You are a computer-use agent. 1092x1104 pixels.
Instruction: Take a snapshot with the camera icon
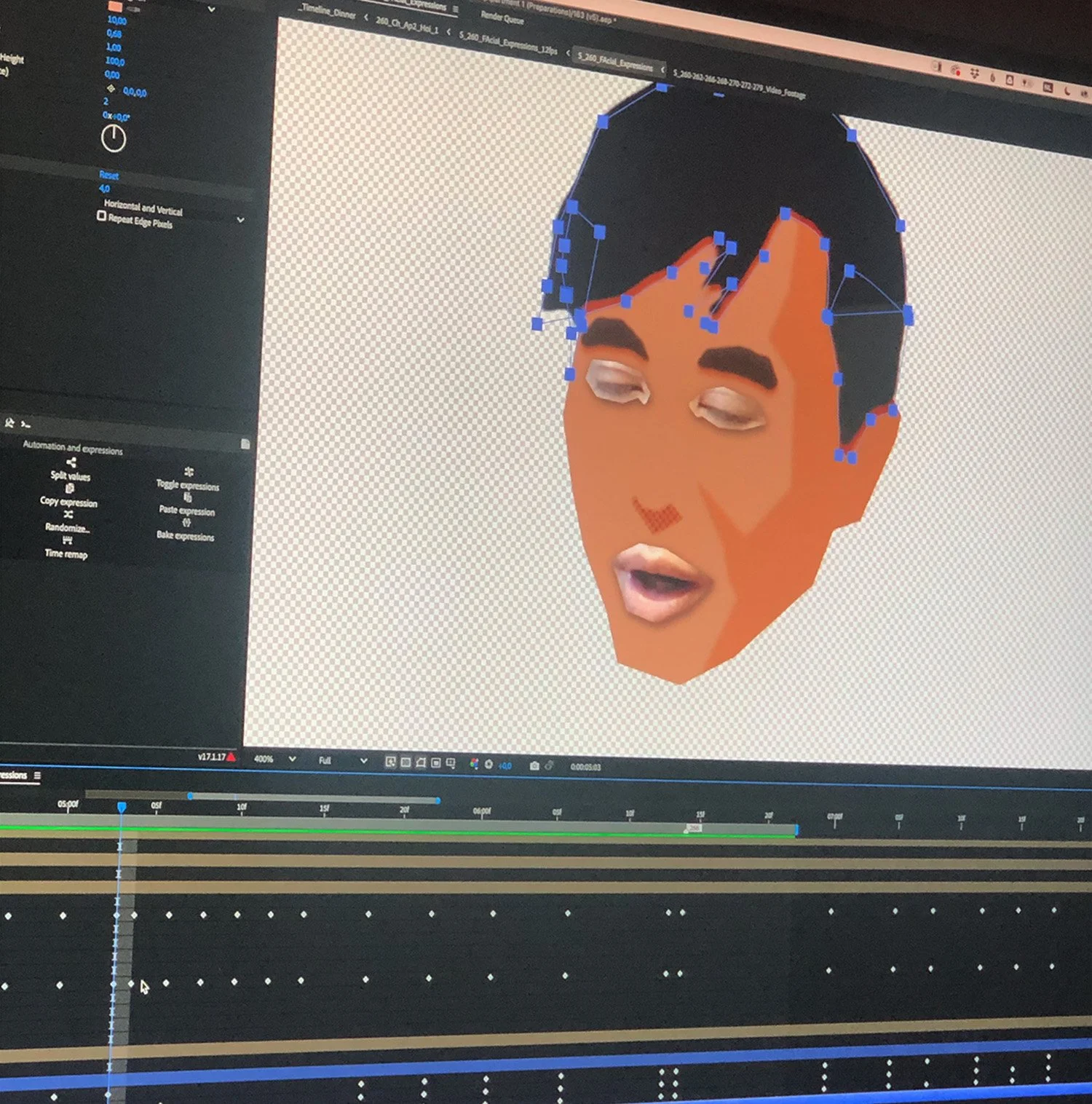[534, 765]
